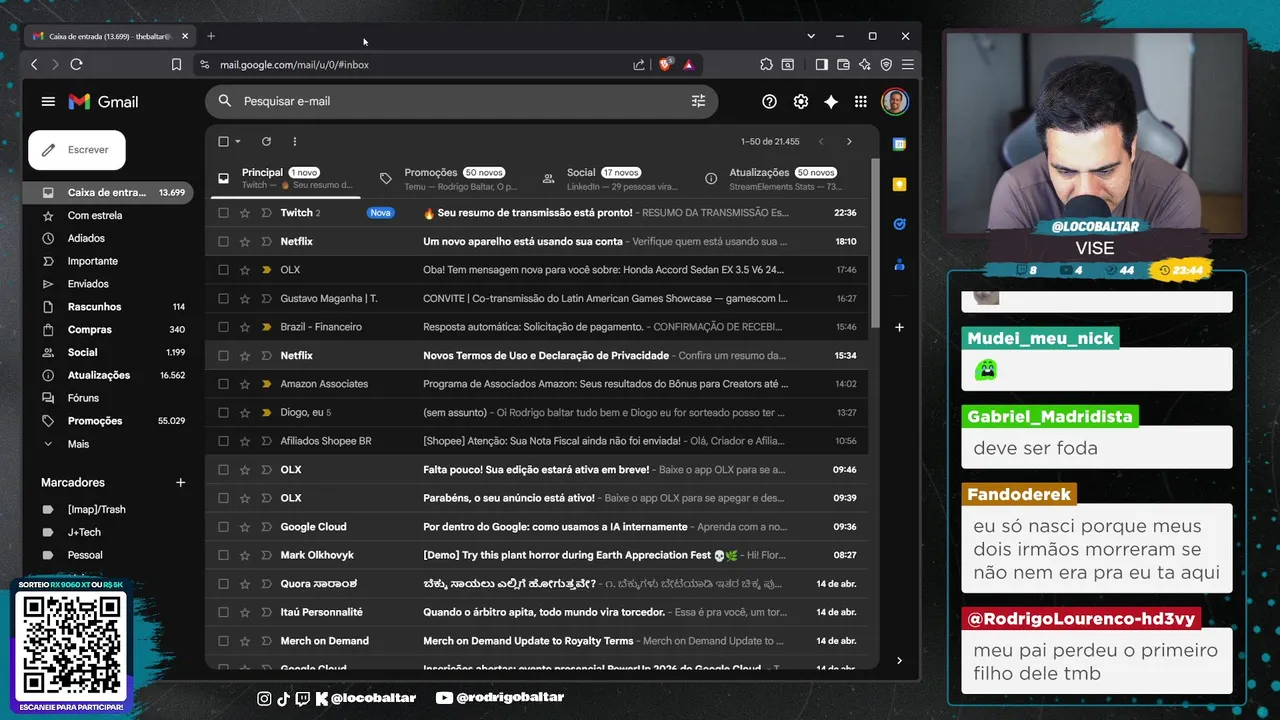Viewport: 1280px width, 720px height.
Task: Star the Brazil - Financeiro email
Action: click(244, 327)
